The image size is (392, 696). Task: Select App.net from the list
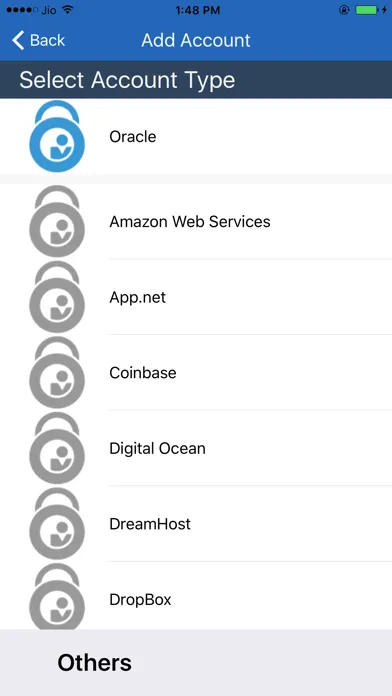pos(196,297)
